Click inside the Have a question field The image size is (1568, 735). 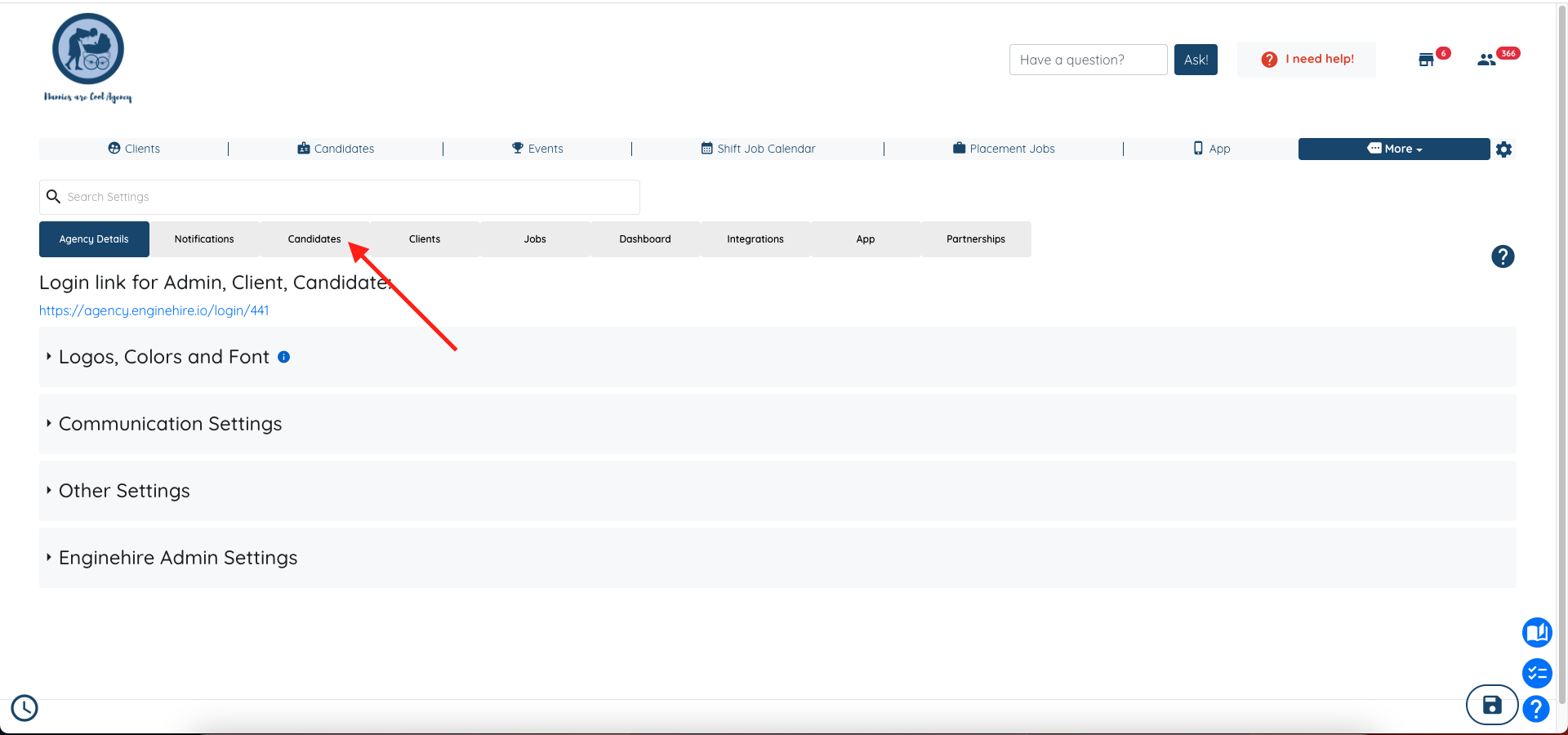tap(1088, 60)
